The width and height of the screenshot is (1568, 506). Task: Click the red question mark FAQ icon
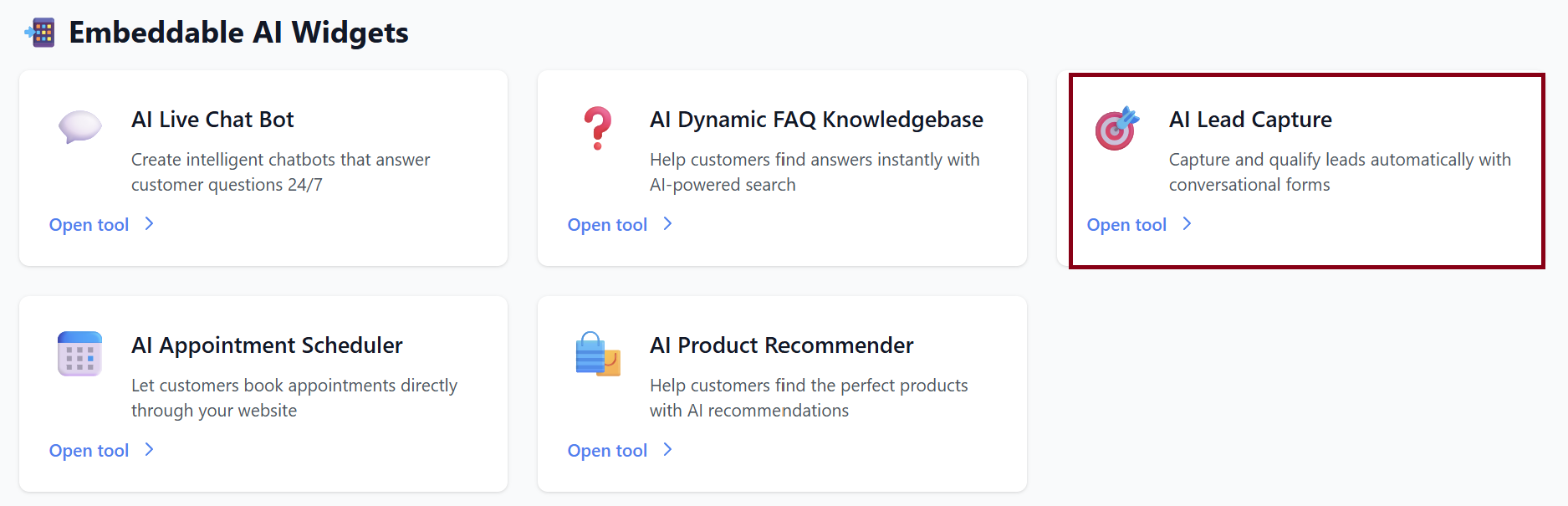pyautogui.click(x=598, y=128)
